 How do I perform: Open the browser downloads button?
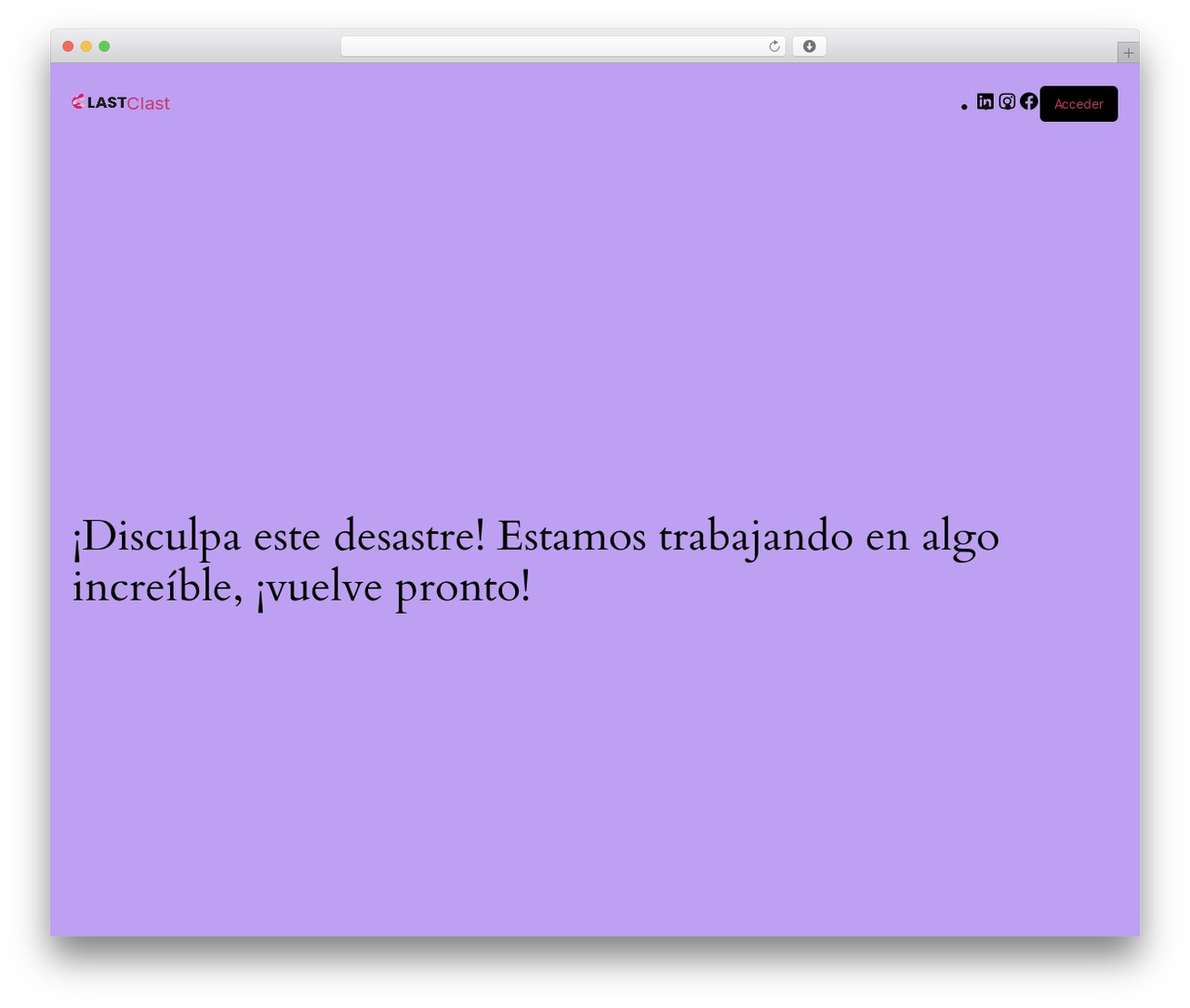click(x=810, y=46)
